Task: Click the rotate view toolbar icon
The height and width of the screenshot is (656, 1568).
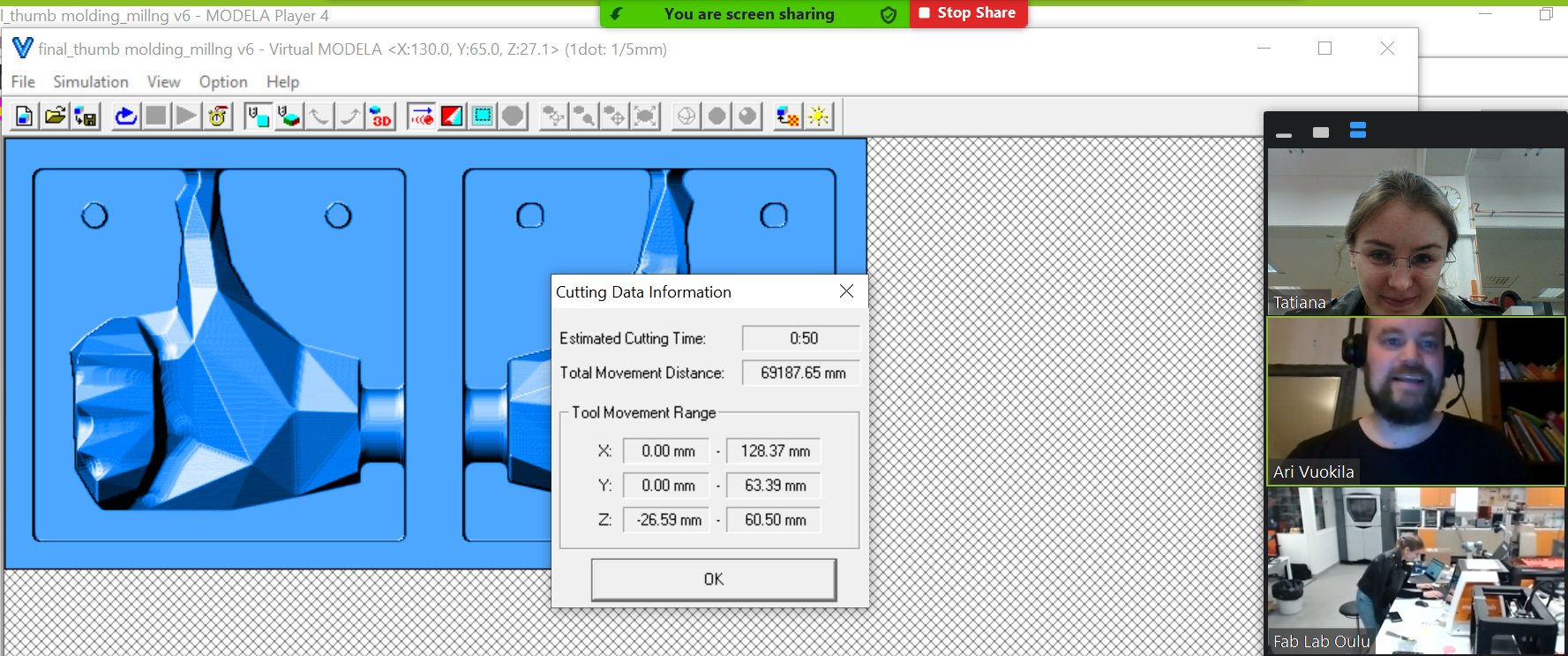Action: click(x=554, y=116)
